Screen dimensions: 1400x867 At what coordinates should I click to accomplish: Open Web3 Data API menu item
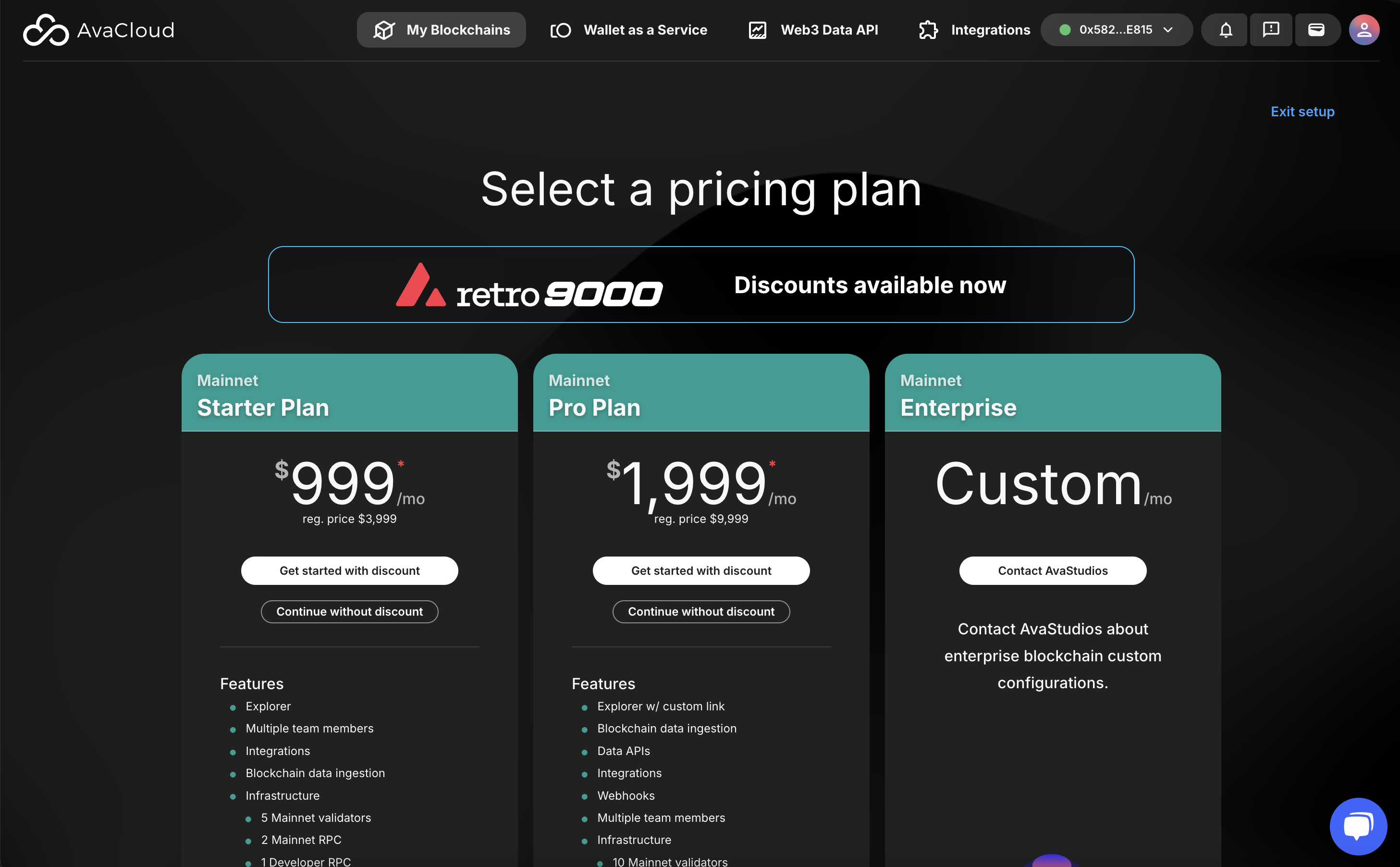coord(829,30)
